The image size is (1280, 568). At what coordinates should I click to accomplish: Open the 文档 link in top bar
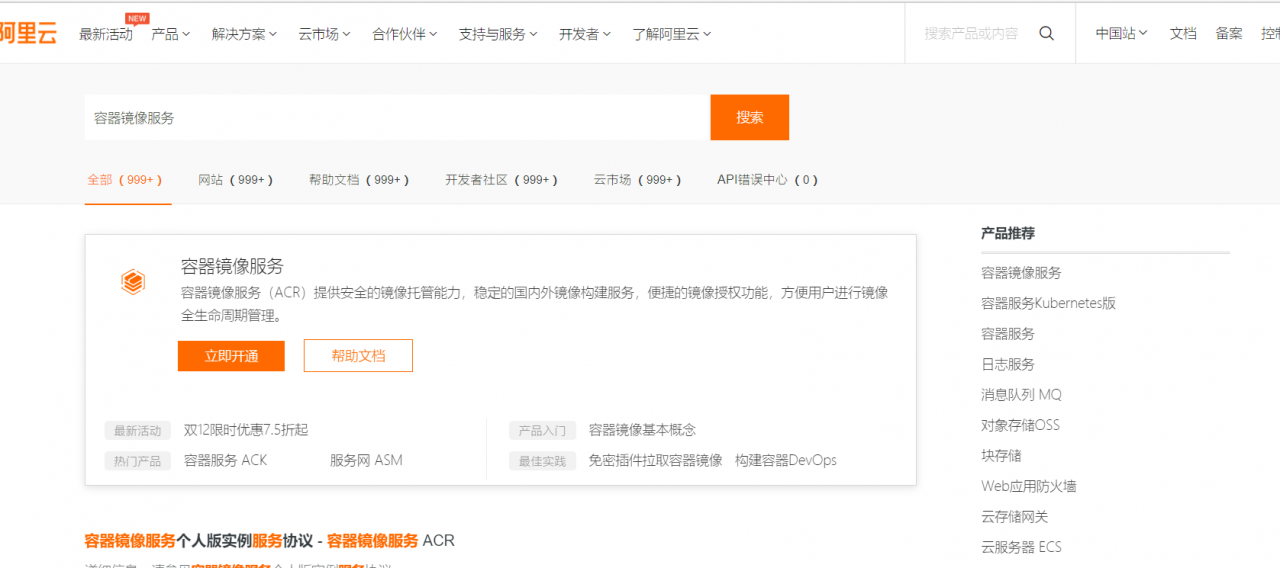[1183, 33]
